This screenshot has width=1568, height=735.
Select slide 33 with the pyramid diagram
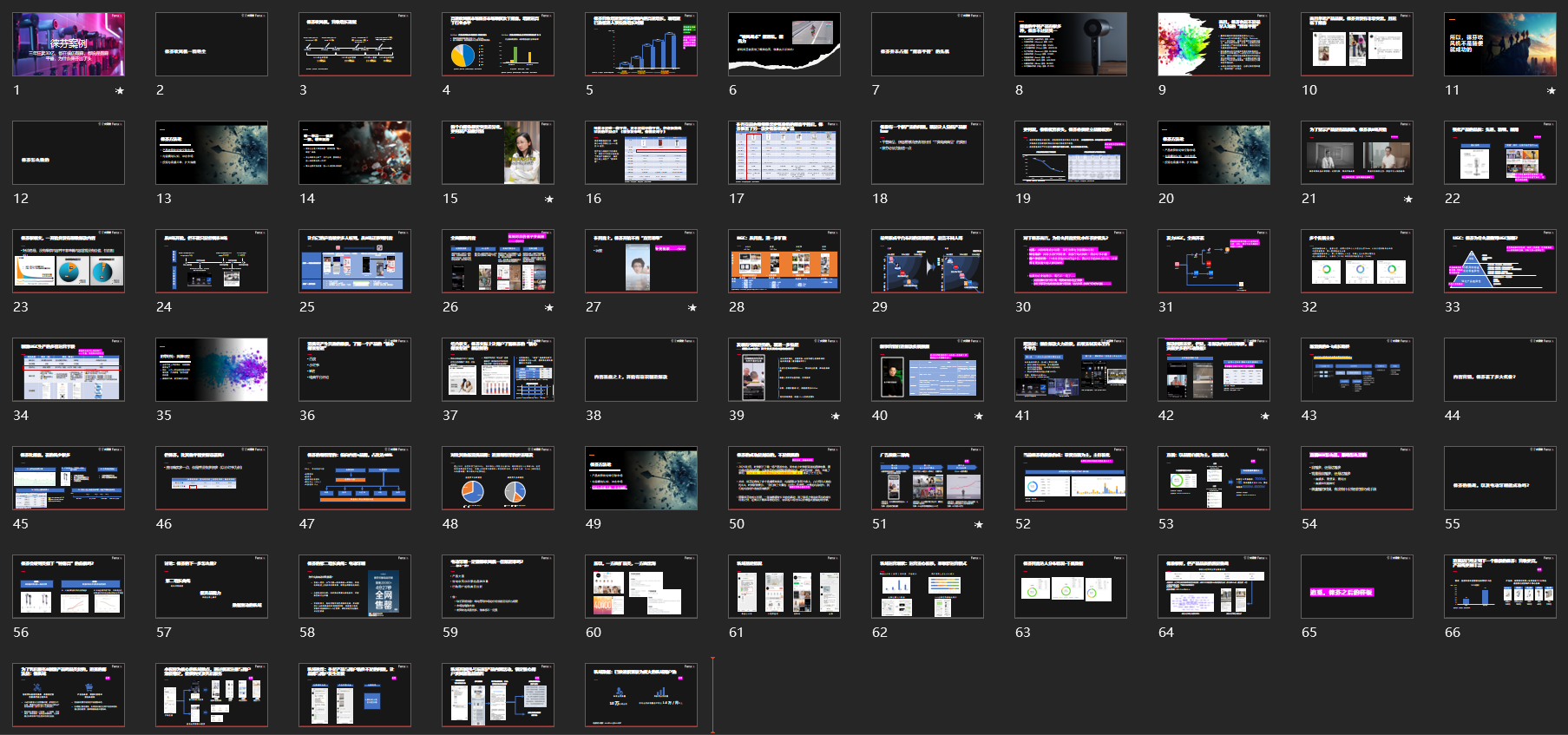[x=1500, y=261]
